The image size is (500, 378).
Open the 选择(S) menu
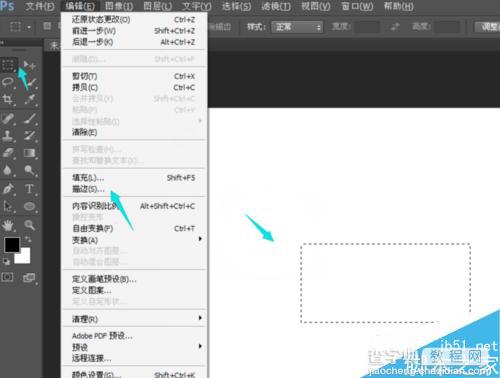pos(236,6)
